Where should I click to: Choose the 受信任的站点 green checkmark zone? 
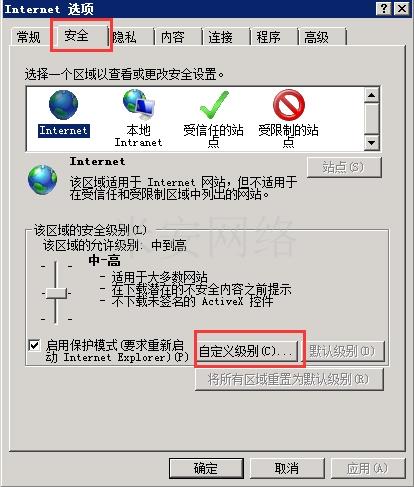pos(214,105)
